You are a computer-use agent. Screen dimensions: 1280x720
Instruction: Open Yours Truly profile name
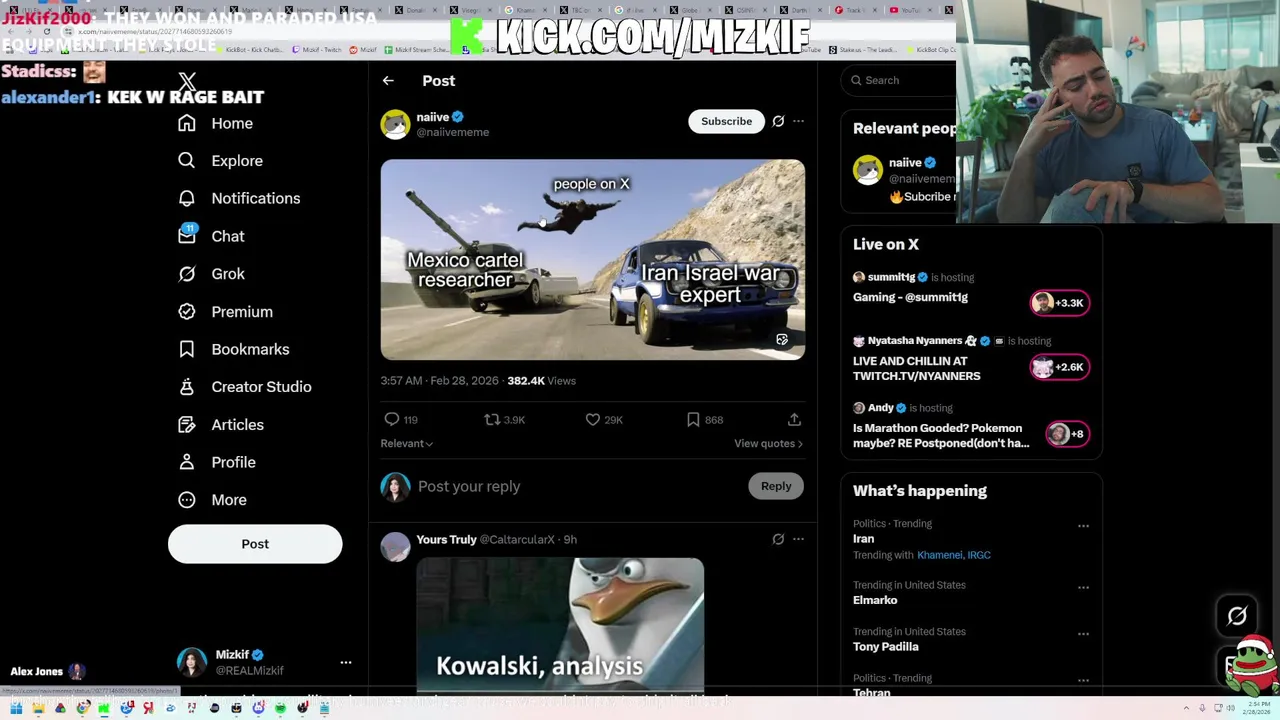click(446, 539)
